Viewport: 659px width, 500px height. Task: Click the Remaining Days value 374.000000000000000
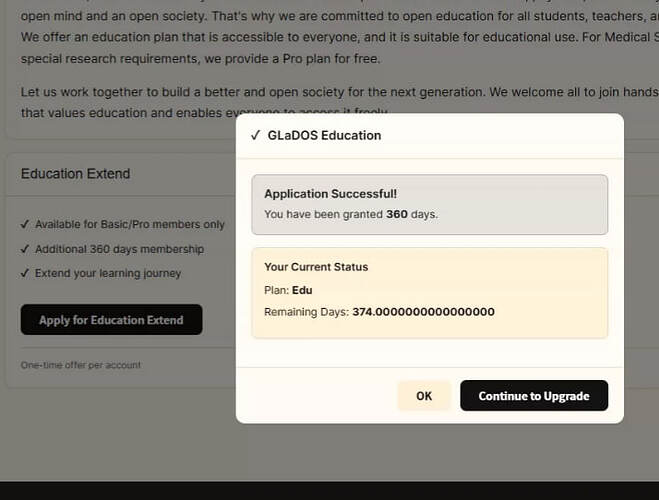click(423, 312)
